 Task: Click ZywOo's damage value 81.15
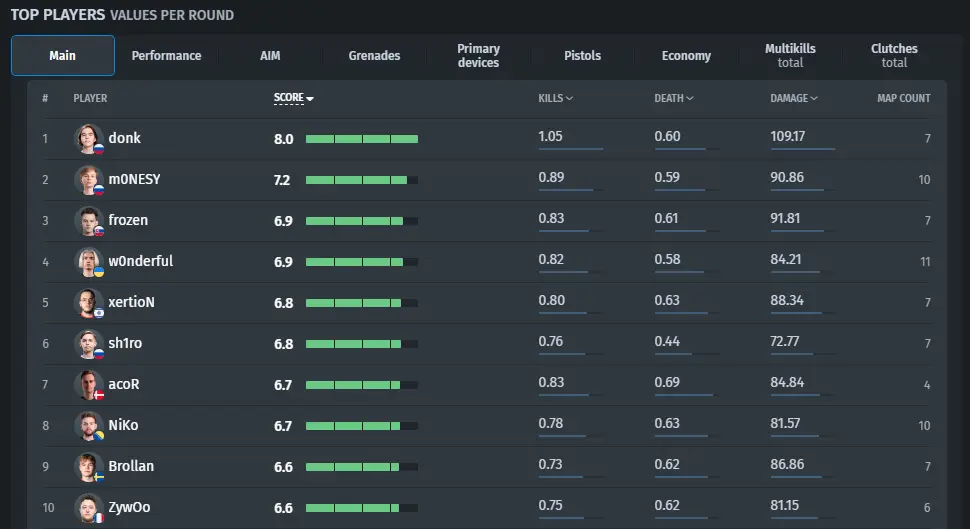tap(784, 505)
